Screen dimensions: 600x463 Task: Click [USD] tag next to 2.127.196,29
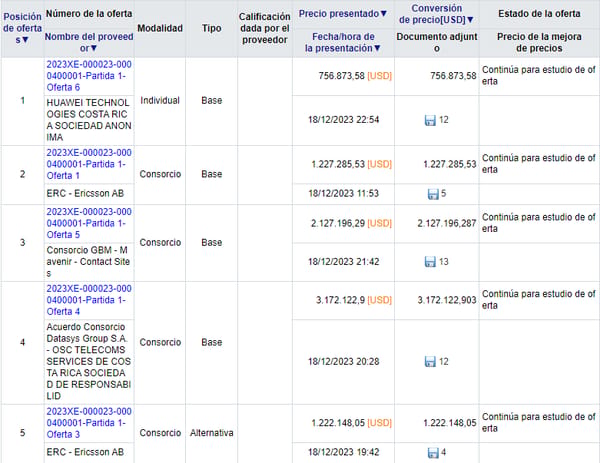tap(380, 223)
